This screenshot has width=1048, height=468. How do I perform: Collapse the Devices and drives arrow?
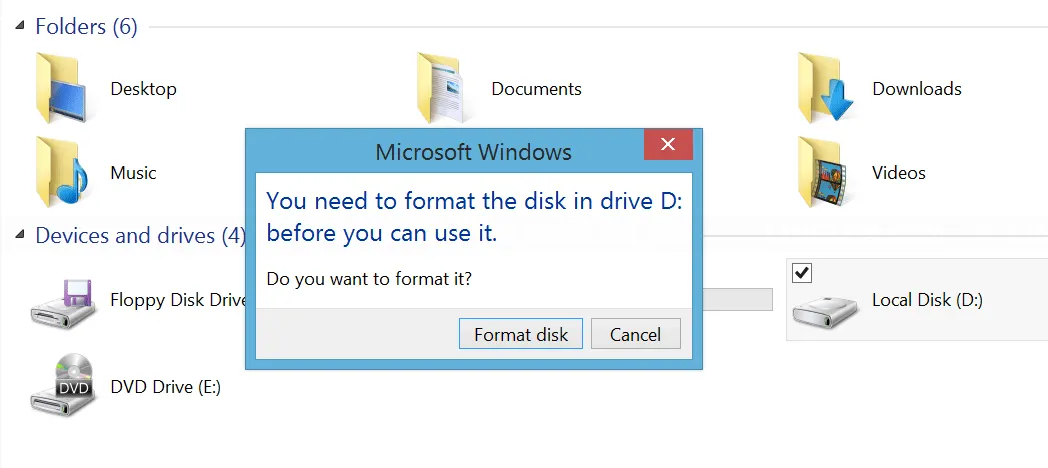pos(21,236)
